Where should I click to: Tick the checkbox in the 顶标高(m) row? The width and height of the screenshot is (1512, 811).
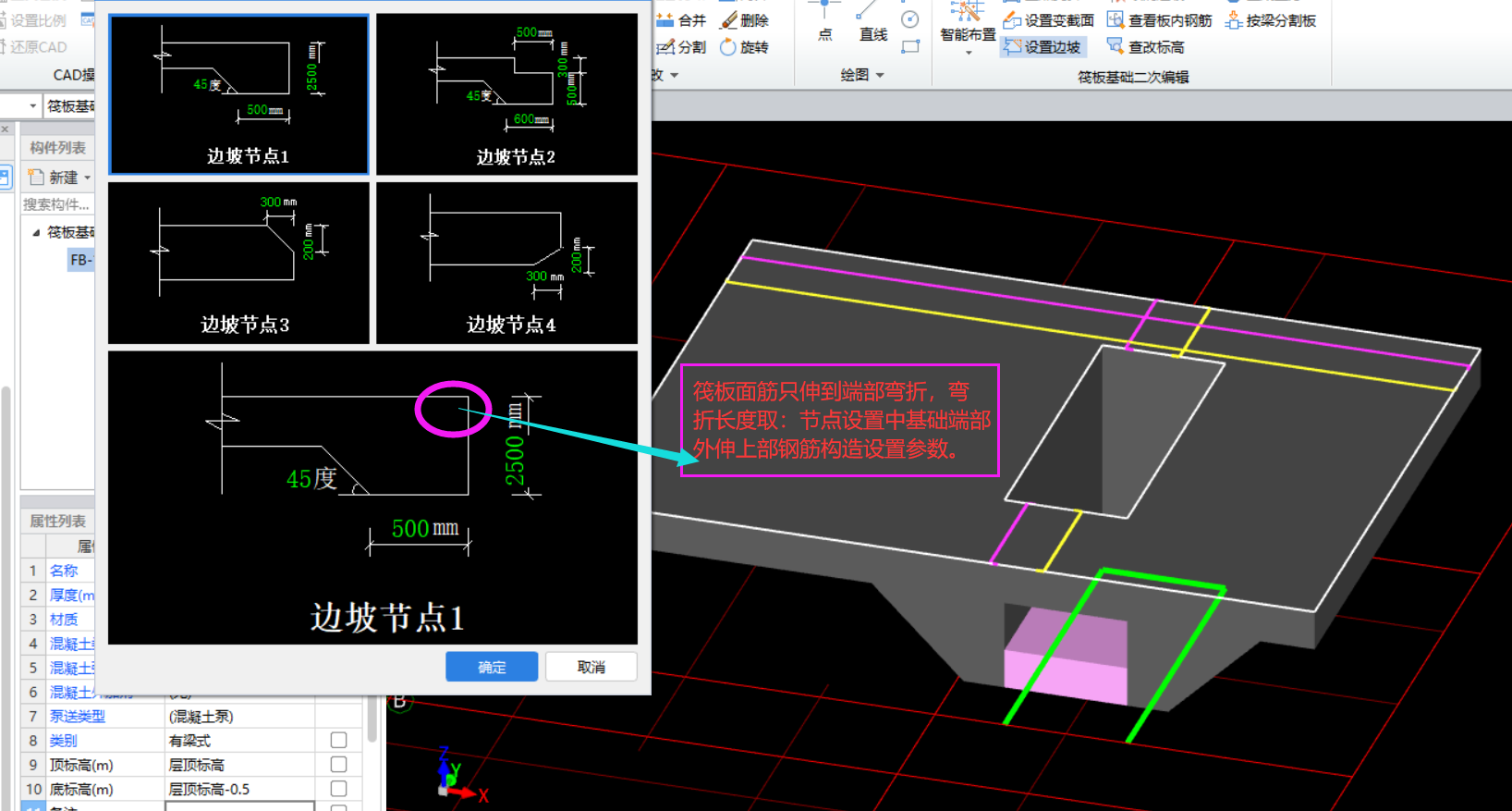(x=338, y=764)
